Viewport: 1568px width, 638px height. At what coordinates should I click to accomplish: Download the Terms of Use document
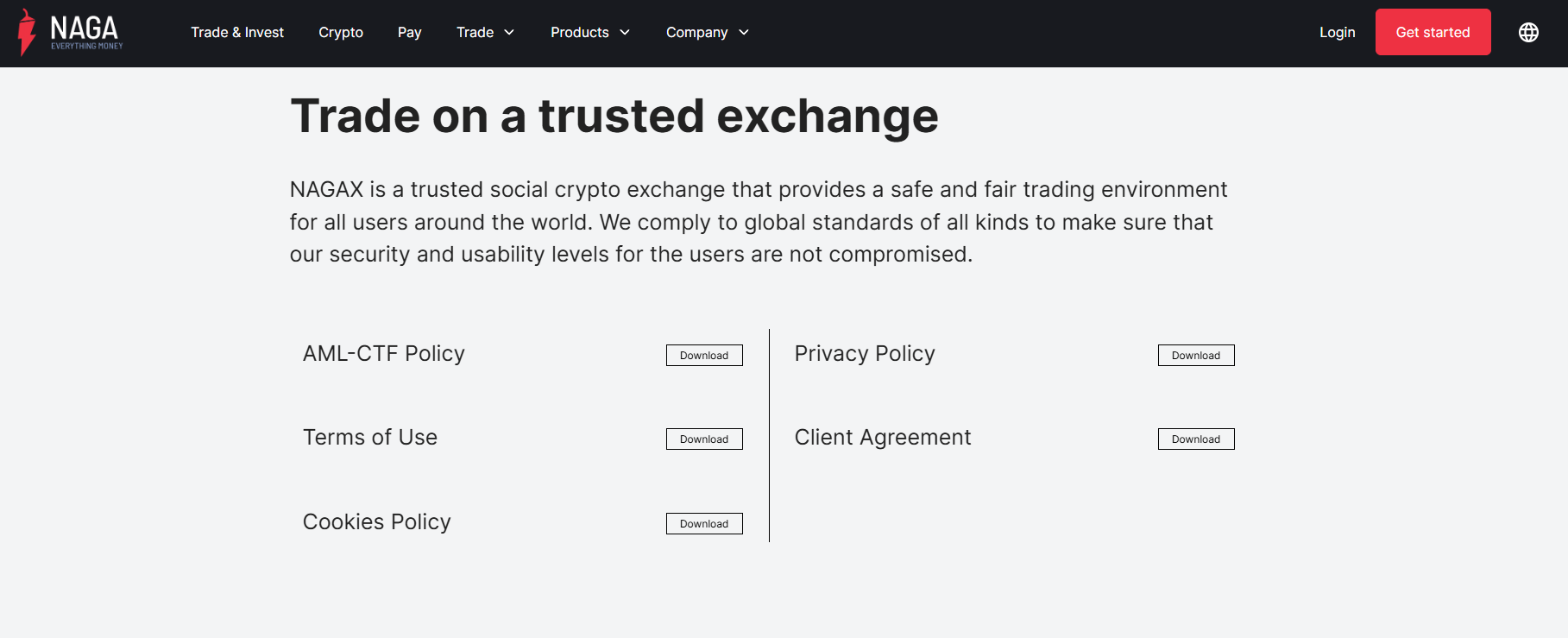pyautogui.click(x=704, y=439)
